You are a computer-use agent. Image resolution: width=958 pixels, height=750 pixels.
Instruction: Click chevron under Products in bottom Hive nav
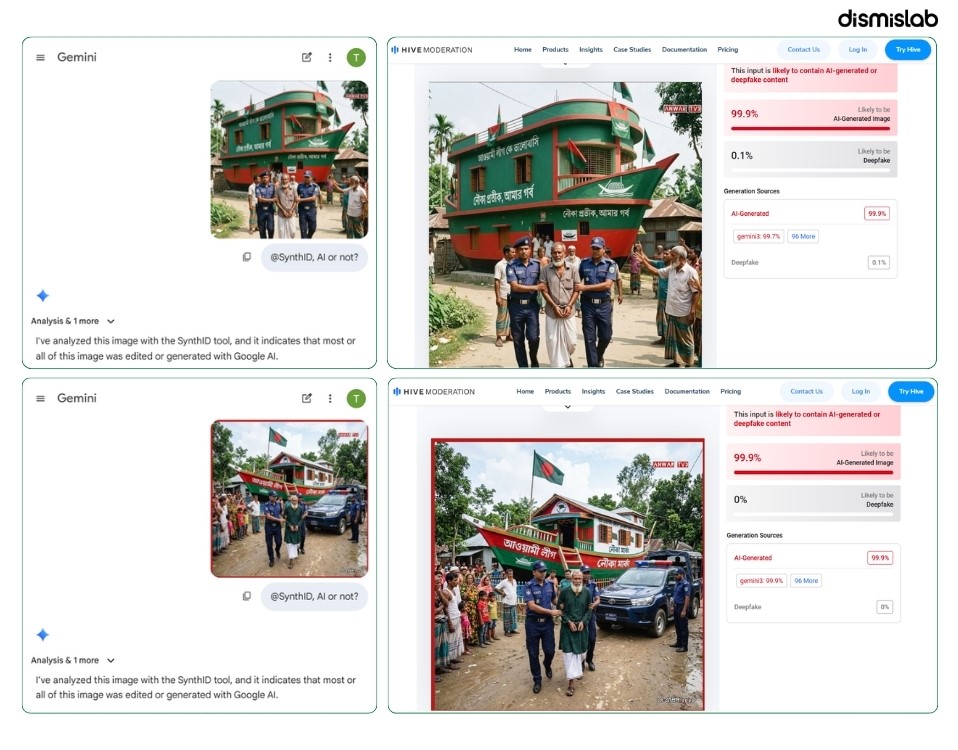[568, 406]
